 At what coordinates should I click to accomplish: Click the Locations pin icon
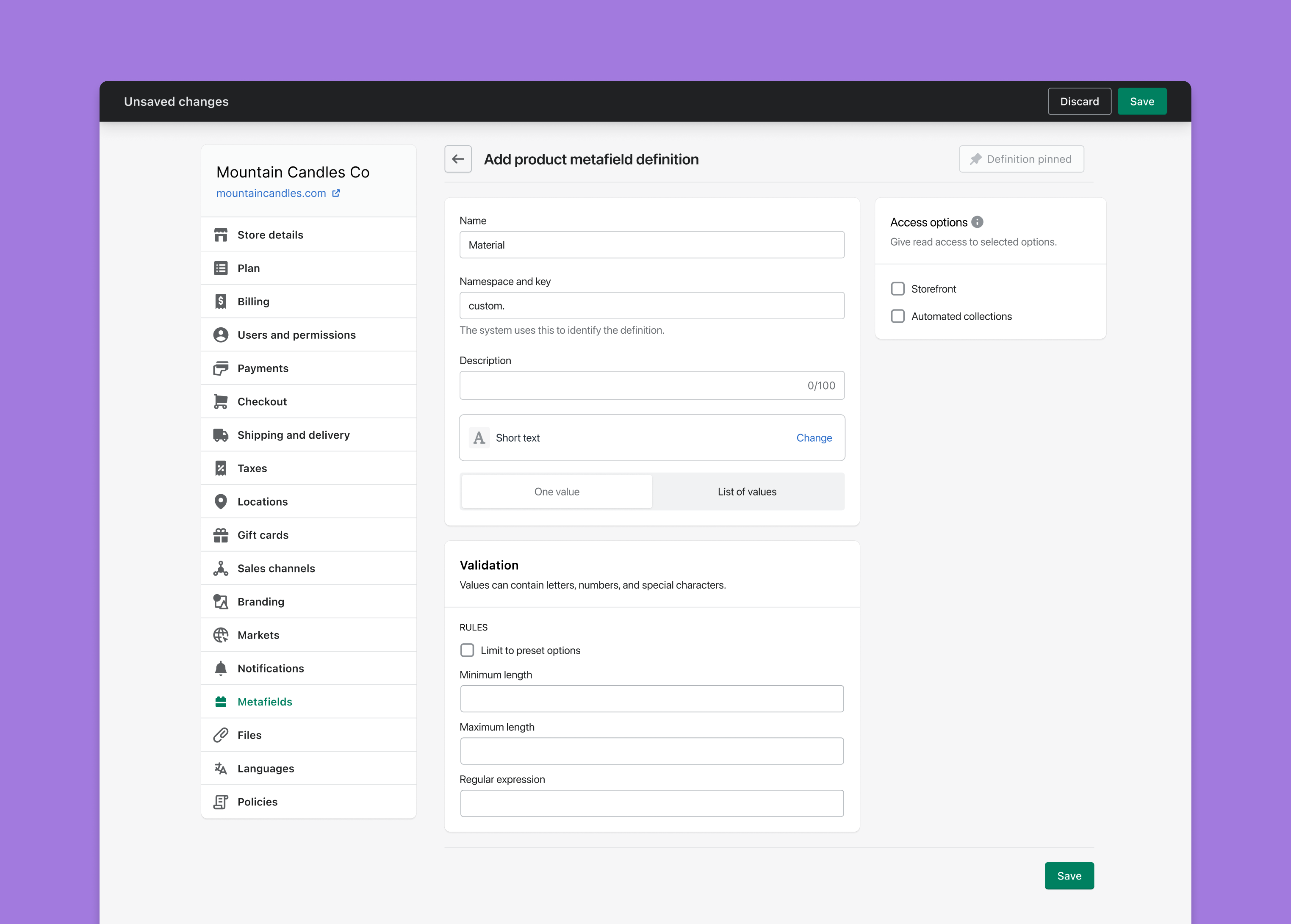click(x=221, y=502)
